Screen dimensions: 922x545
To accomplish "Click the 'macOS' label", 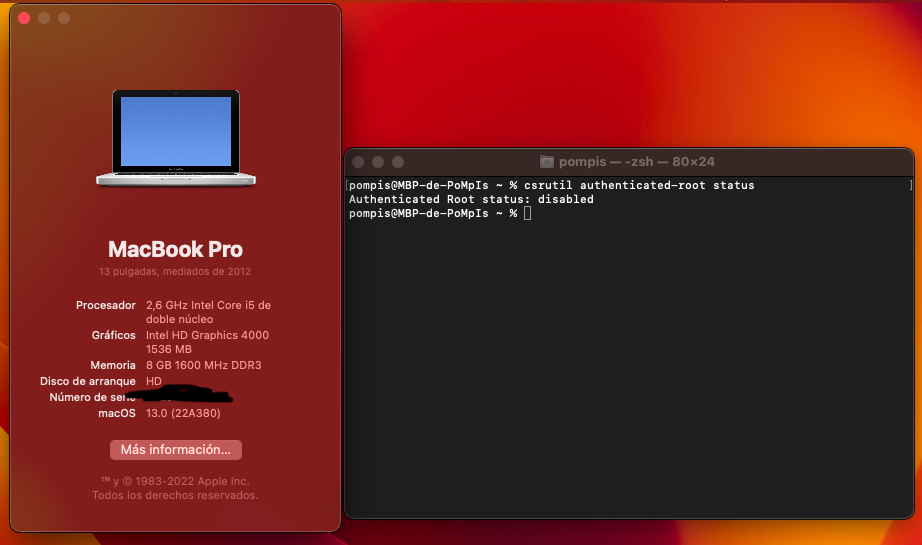I will [117, 413].
